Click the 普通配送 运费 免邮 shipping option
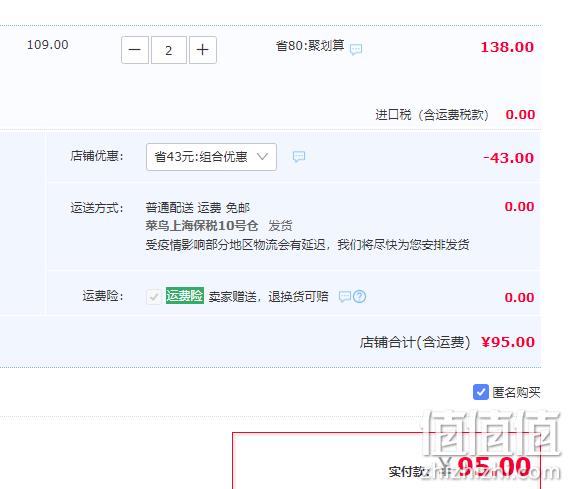 tap(197, 208)
